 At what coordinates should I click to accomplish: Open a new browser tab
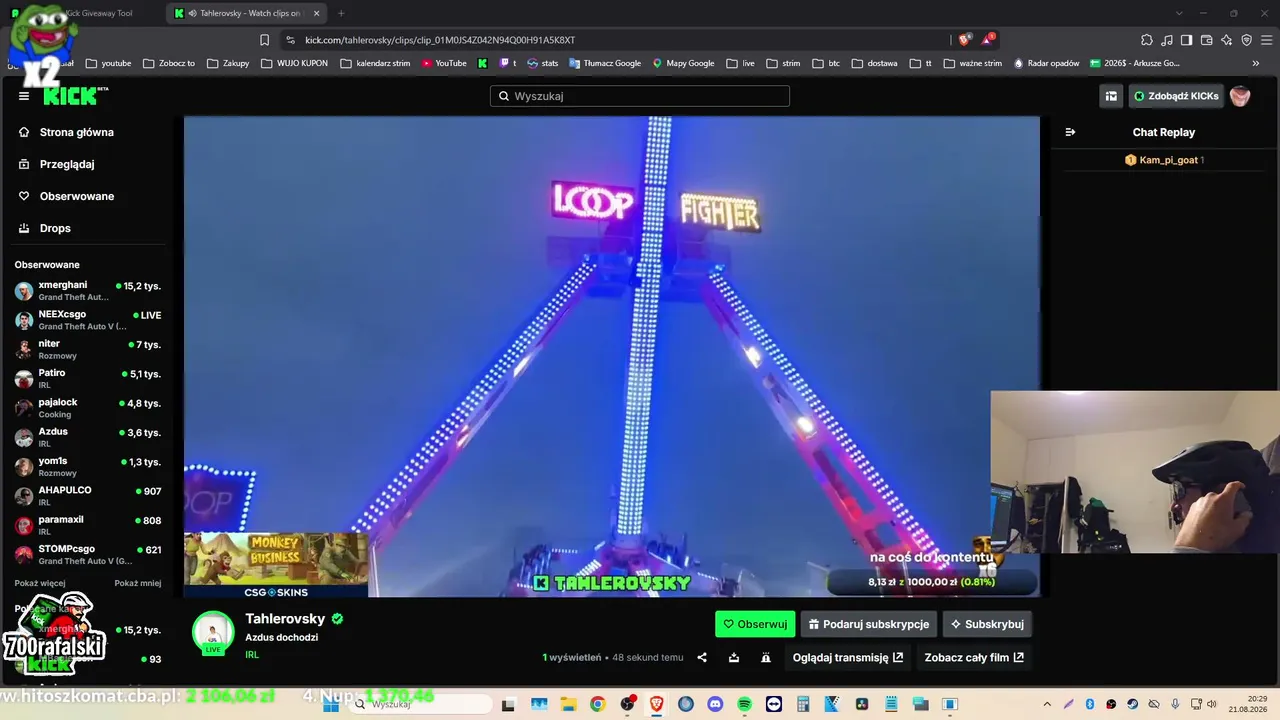(341, 13)
